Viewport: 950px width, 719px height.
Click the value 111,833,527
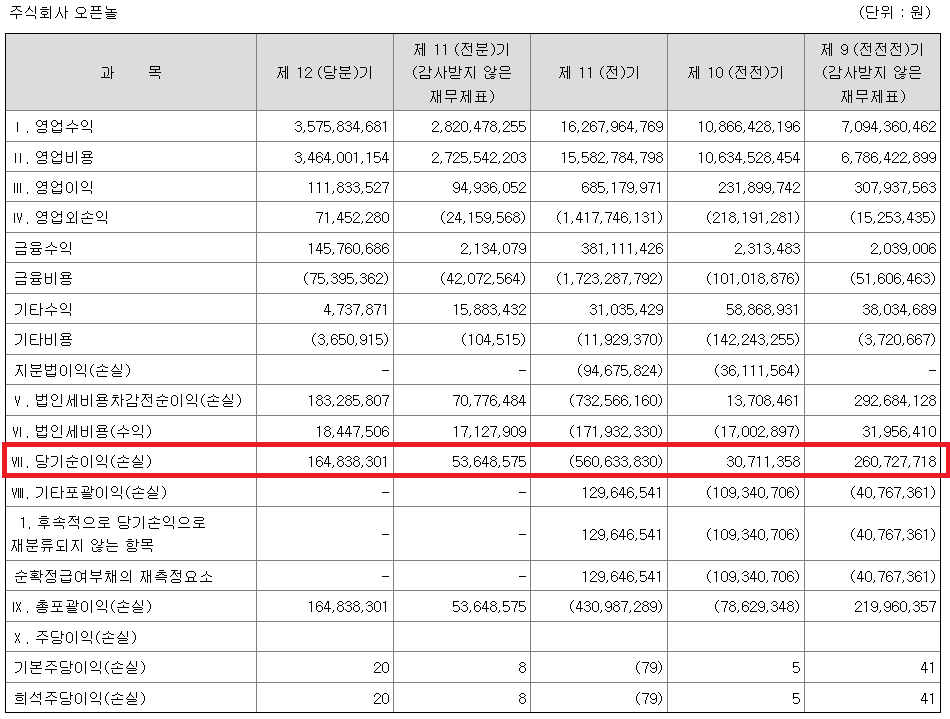348,188
